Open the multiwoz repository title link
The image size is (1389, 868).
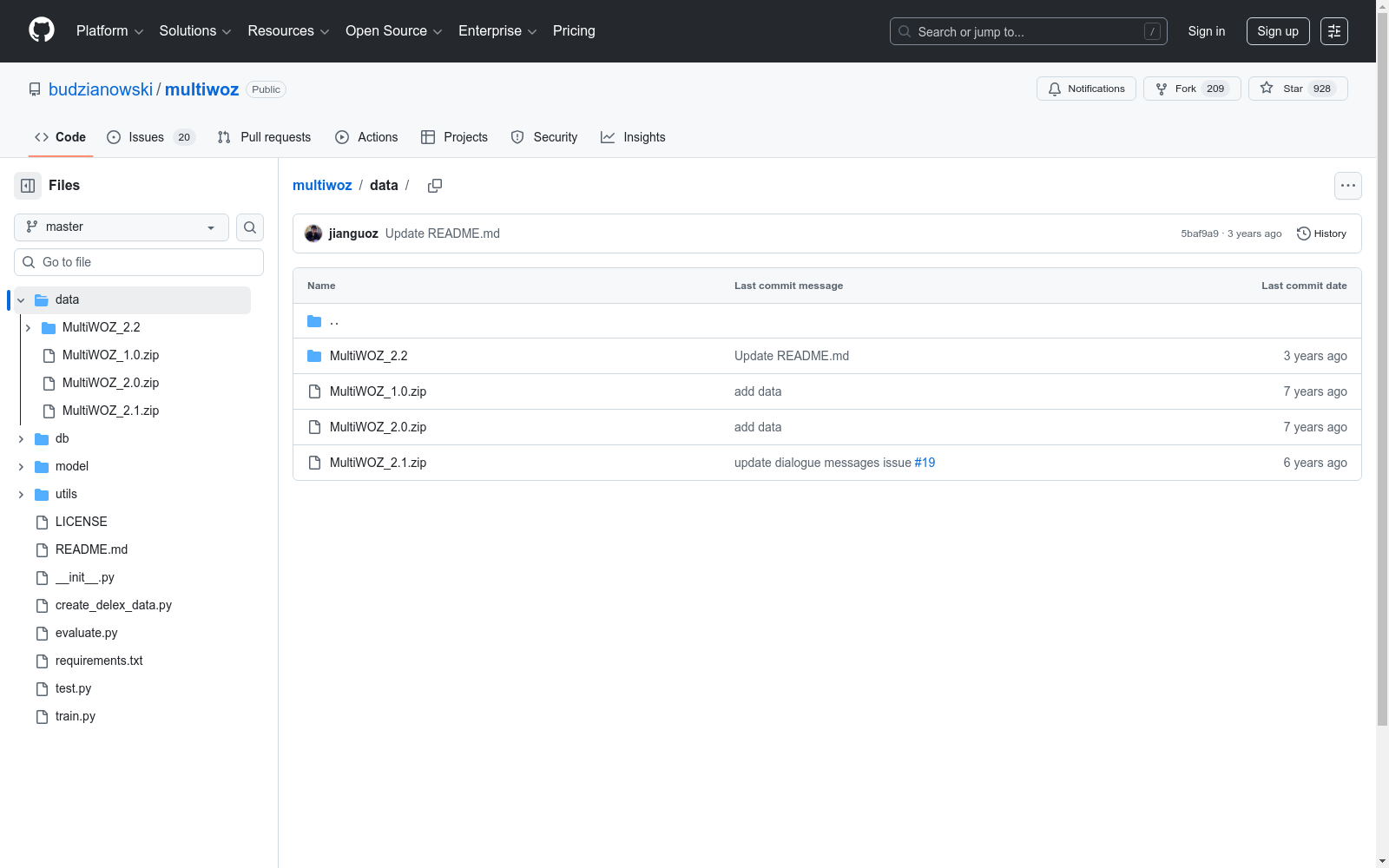201,89
